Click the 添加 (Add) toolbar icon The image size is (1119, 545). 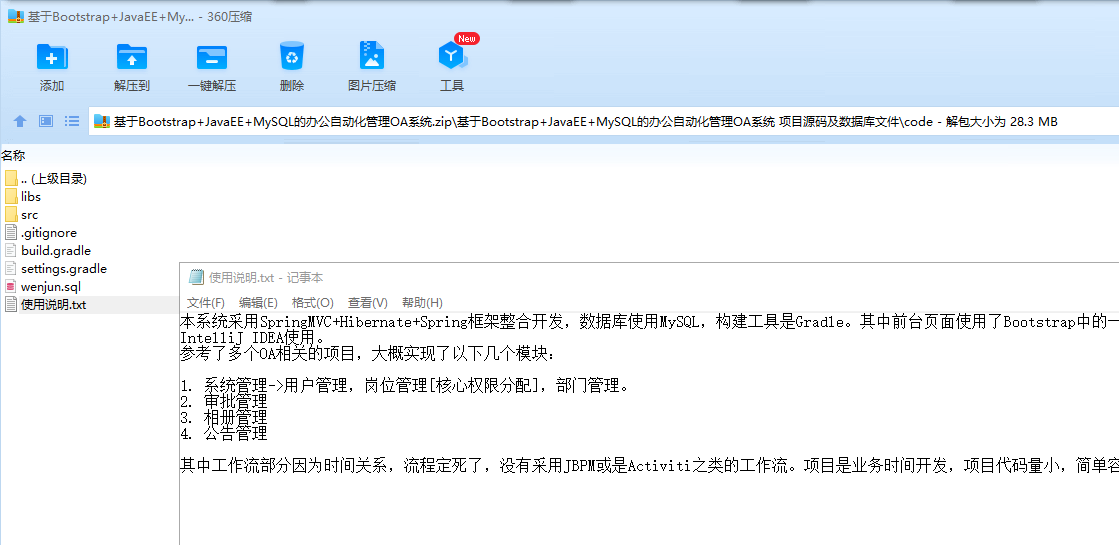click(x=52, y=56)
